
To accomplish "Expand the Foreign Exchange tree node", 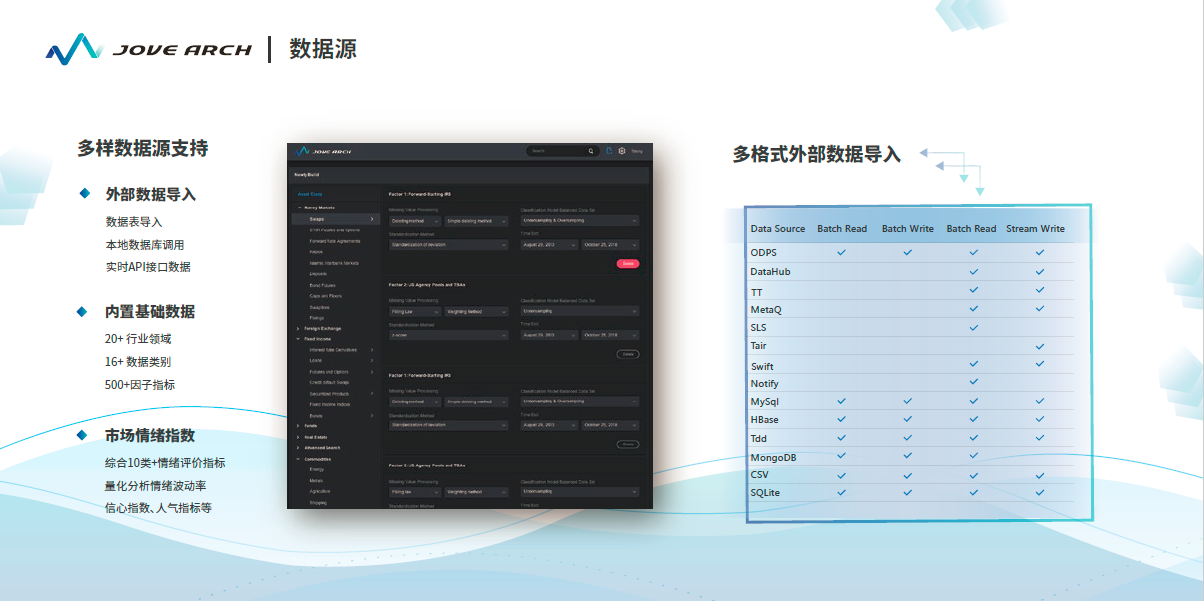I will tap(298, 328).
